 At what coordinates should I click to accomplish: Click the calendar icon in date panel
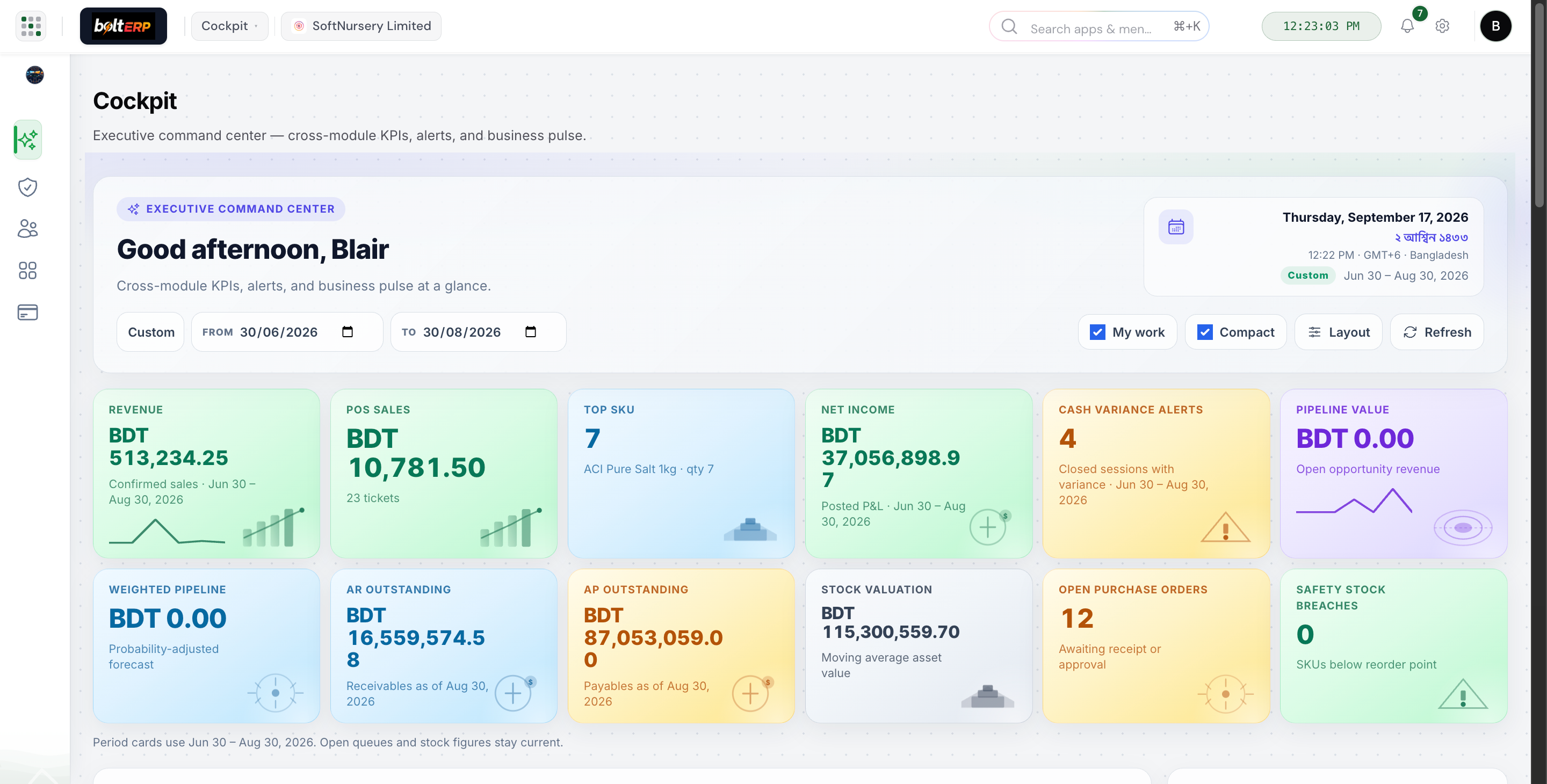tap(1176, 227)
